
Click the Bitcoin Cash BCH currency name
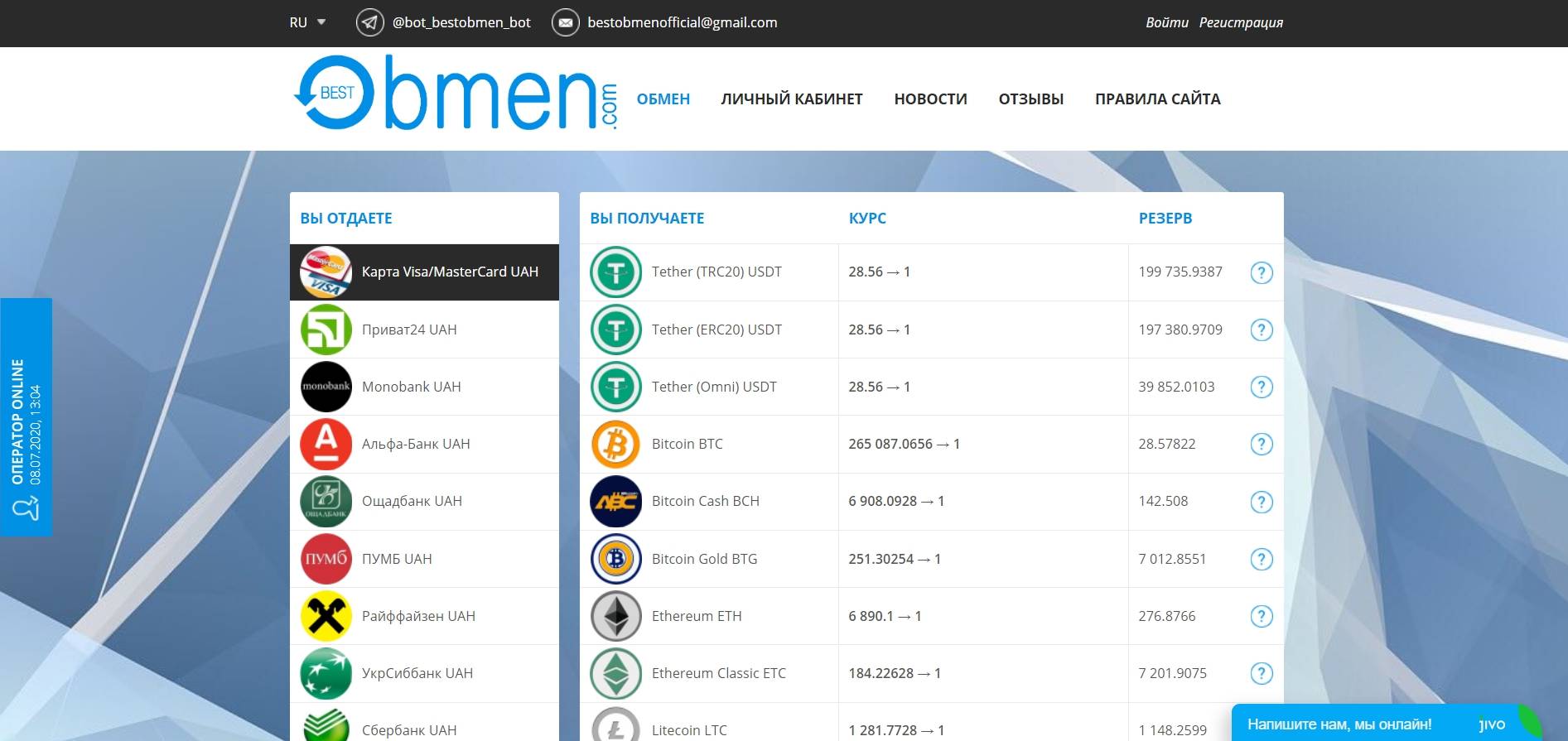[x=705, y=501]
